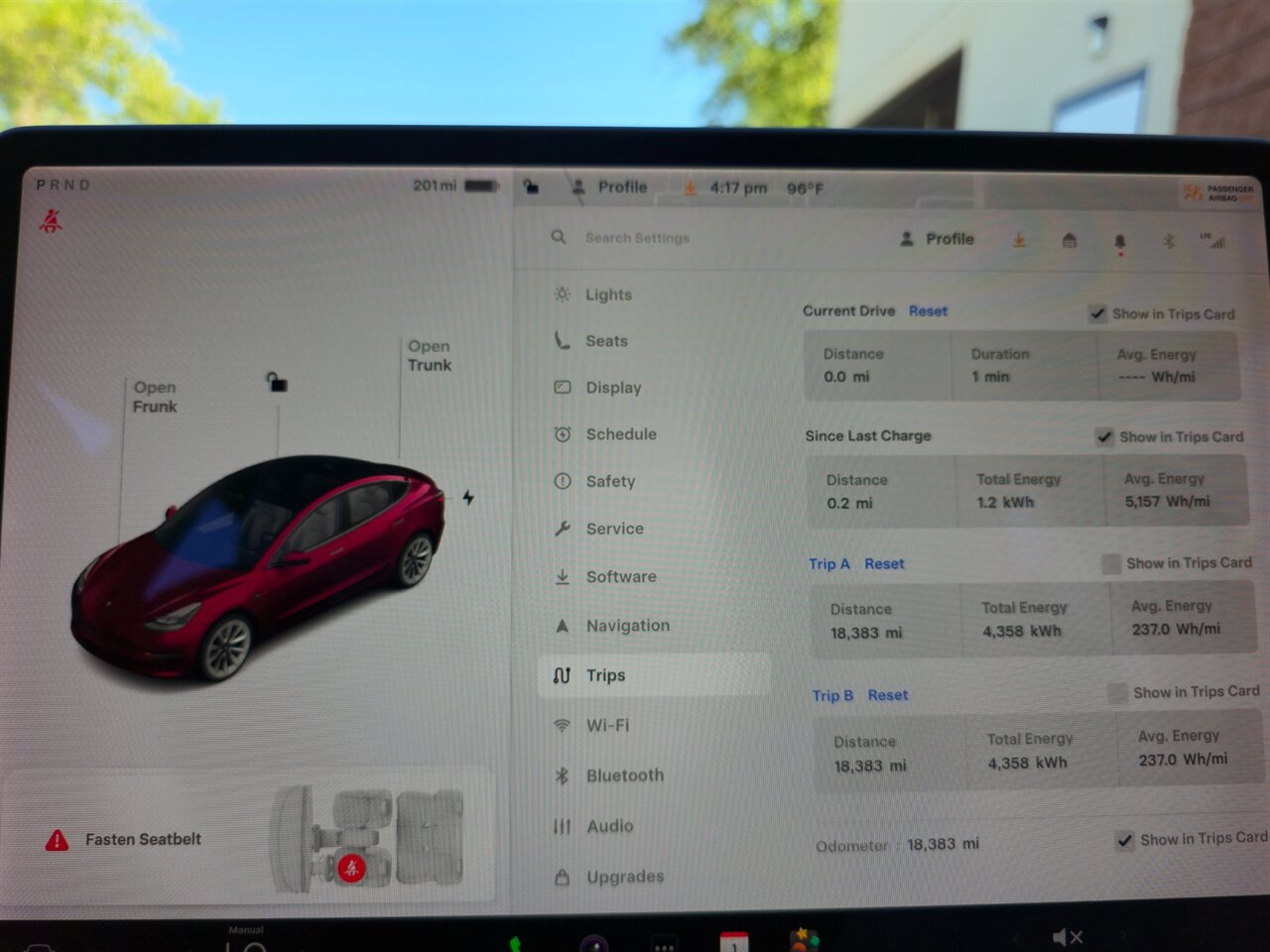Tap the red Model 3 car image
The image size is (1270, 952).
tap(258, 568)
